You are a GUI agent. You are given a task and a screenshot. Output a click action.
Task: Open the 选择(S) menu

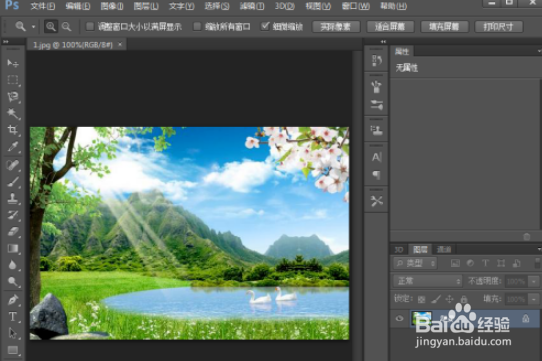point(217,6)
